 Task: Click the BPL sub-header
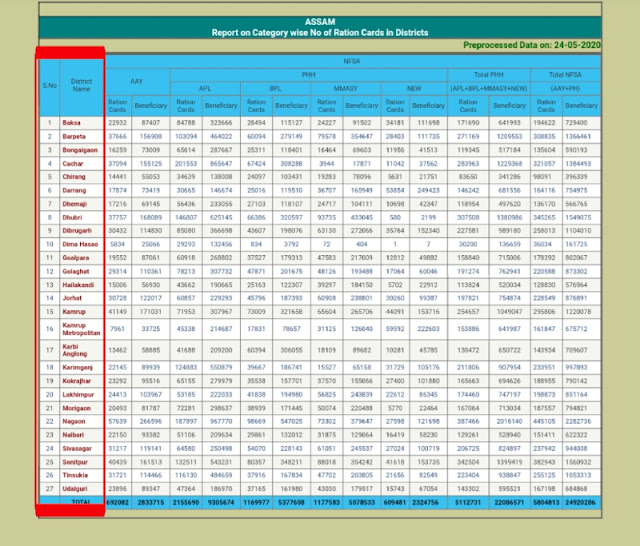coord(276,89)
